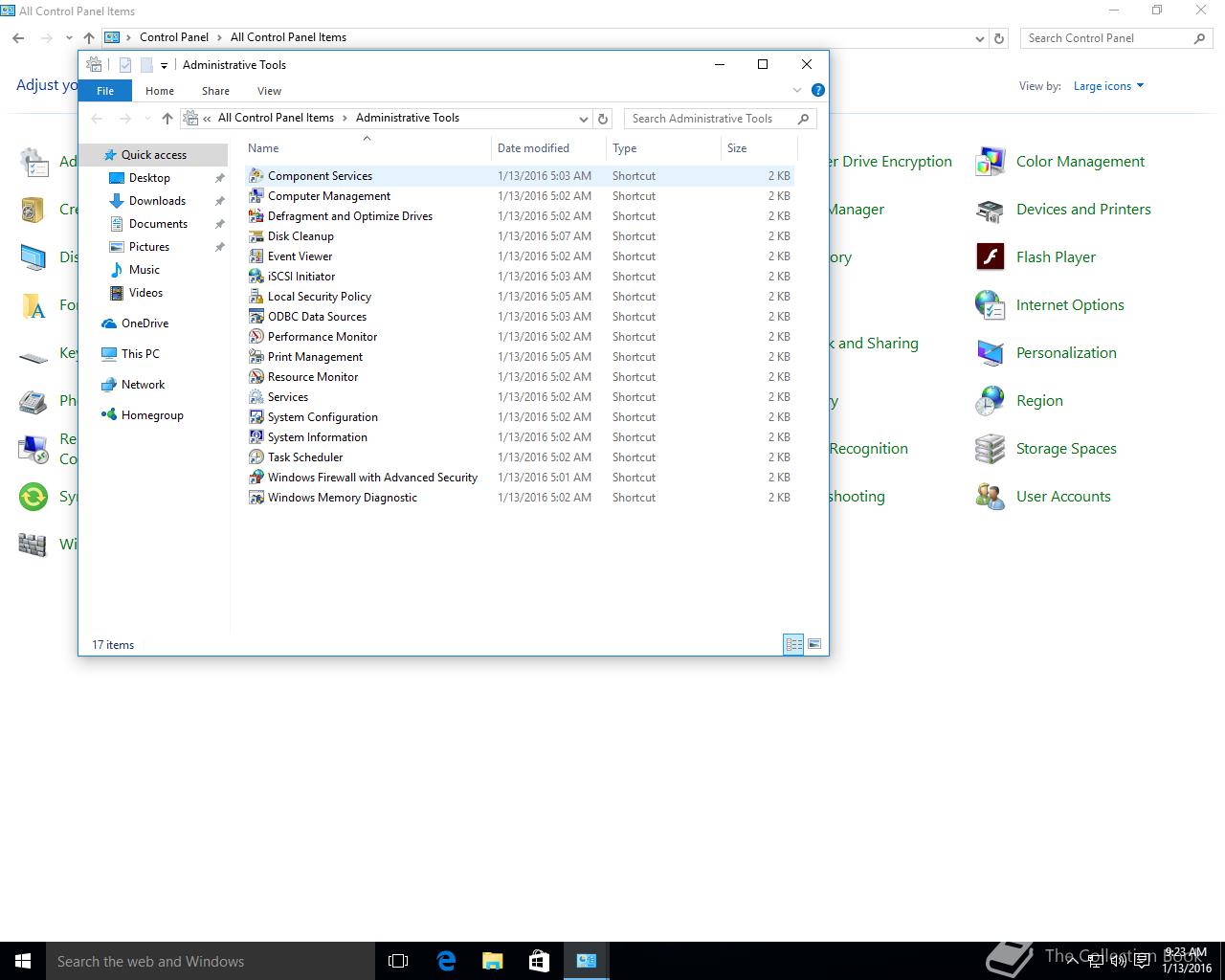Click the Performance Monitor icon
The height and width of the screenshot is (980, 1225).
pos(256,337)
